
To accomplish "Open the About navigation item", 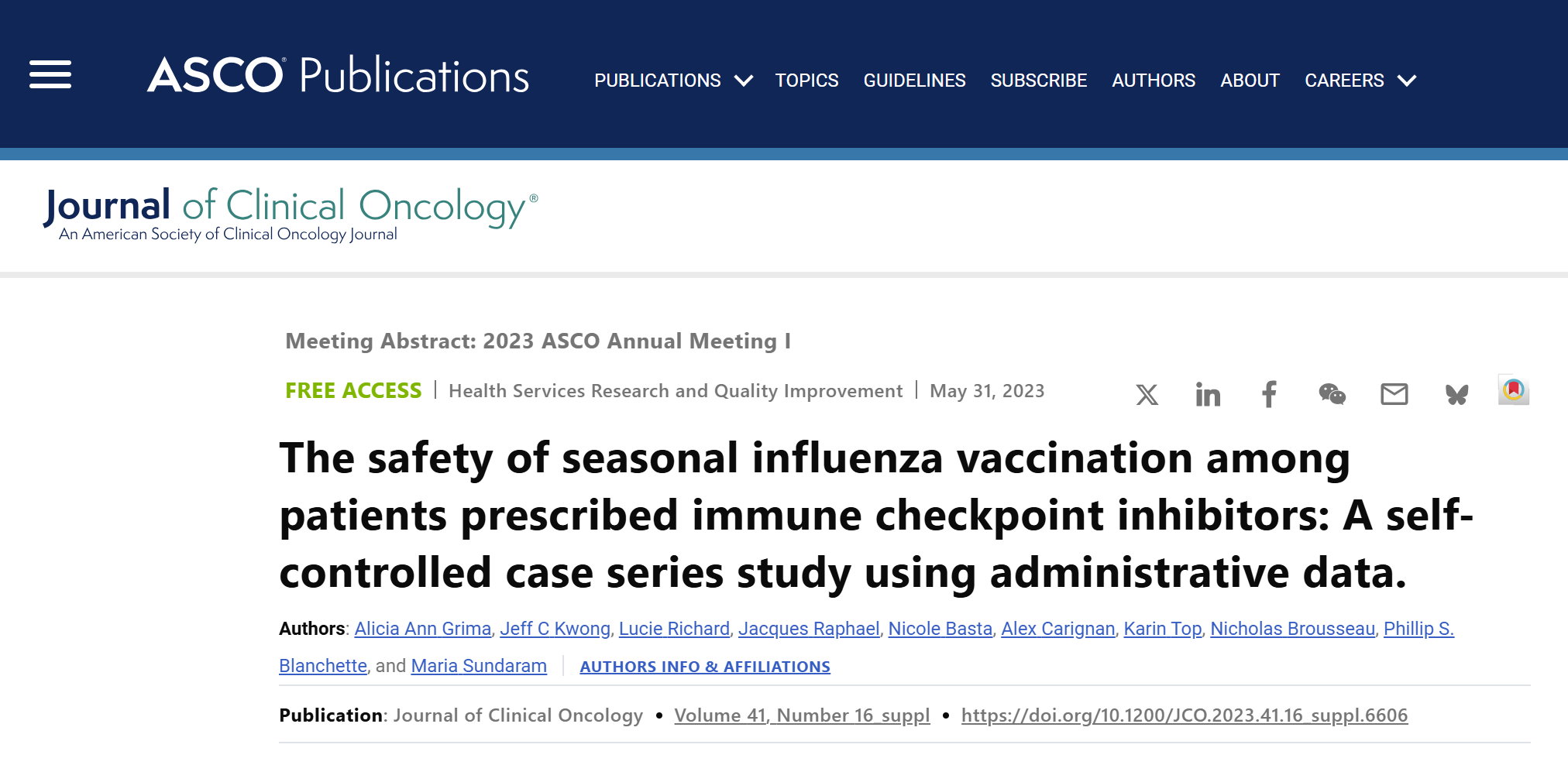I will point(1250,81).
